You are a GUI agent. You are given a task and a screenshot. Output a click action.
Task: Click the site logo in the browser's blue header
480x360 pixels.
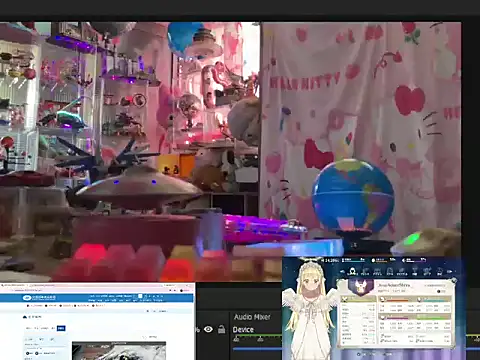pos(39,298)
